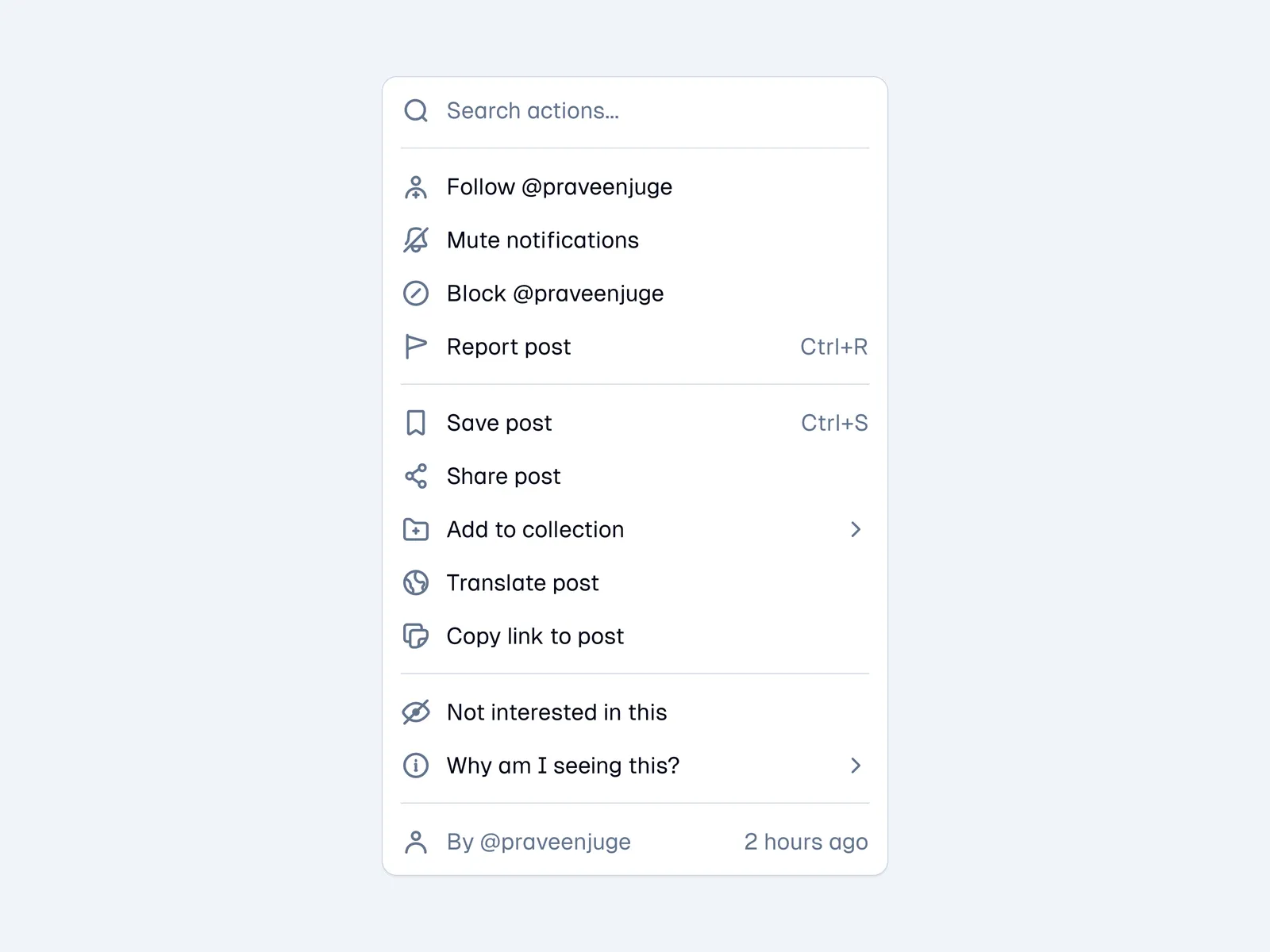Click the info circle icon
1270x952 pixels.
(416, 766)
